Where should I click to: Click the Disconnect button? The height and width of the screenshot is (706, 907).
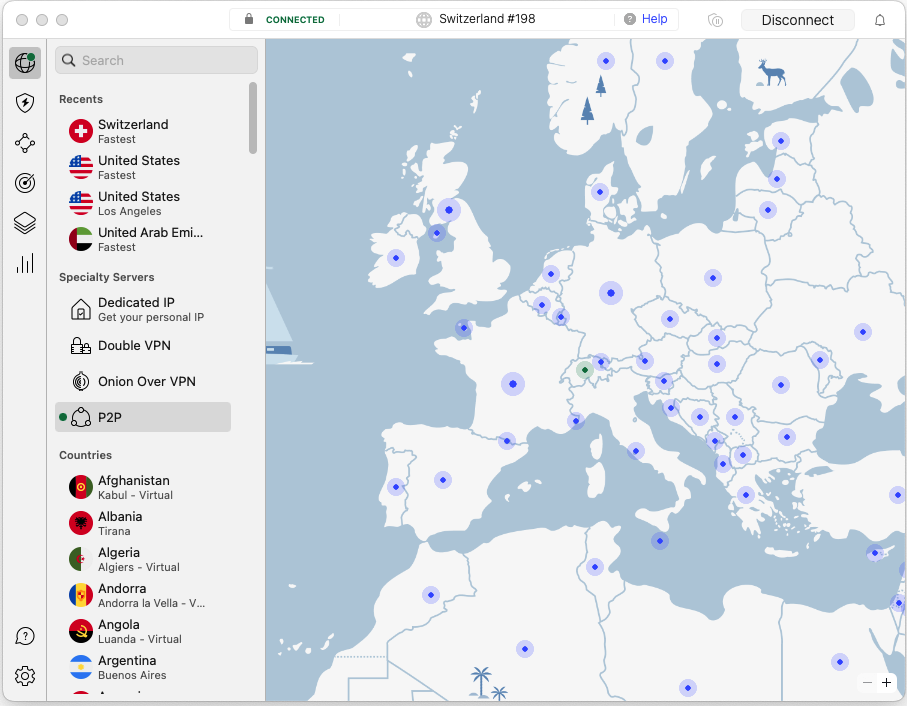pyautogui.click(x=798, y=20)
